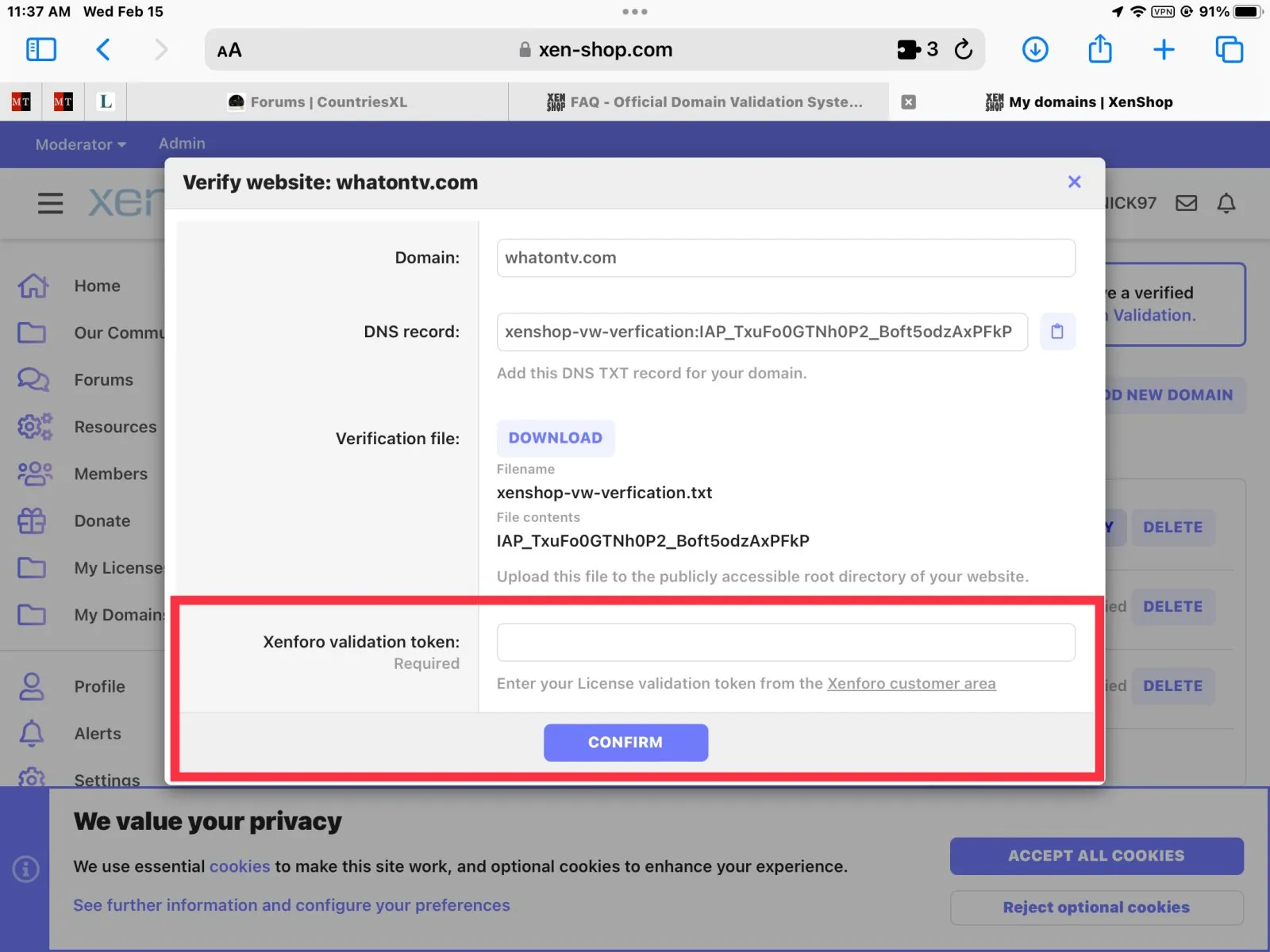Open the share sheet

point(1100,49)
